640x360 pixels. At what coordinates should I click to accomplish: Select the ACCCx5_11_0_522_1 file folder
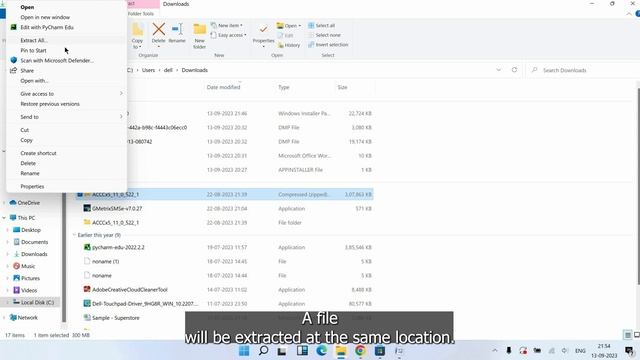tap(224, 222)
